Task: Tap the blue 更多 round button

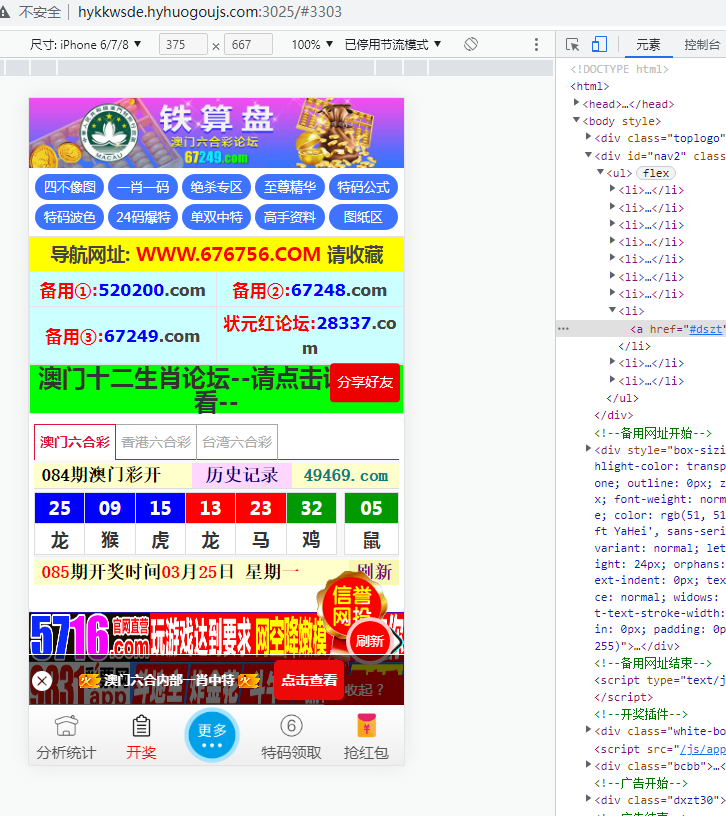Action: click(212, 735)
